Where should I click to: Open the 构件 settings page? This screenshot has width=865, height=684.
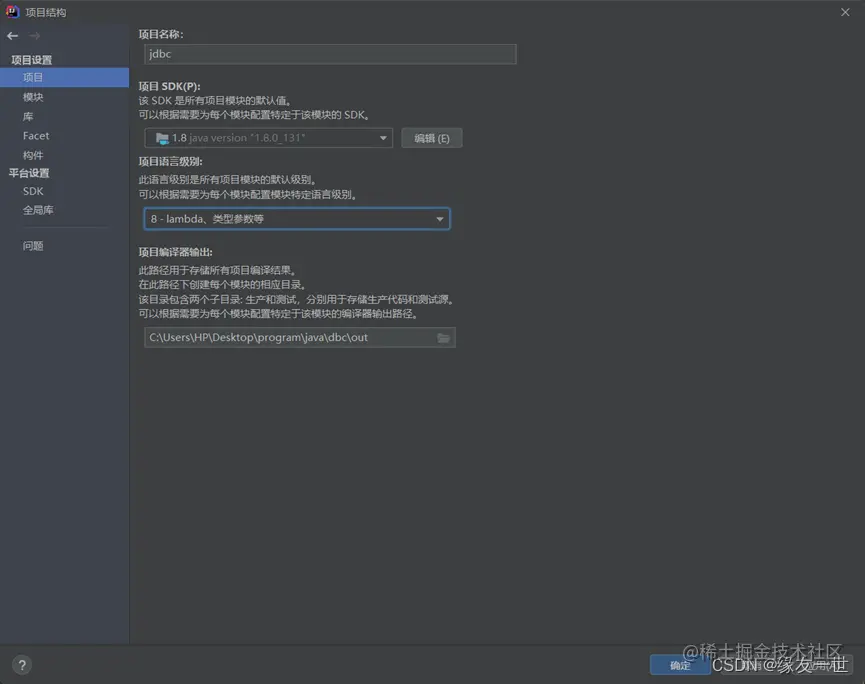pyautogui.click(x=35, y=154)
